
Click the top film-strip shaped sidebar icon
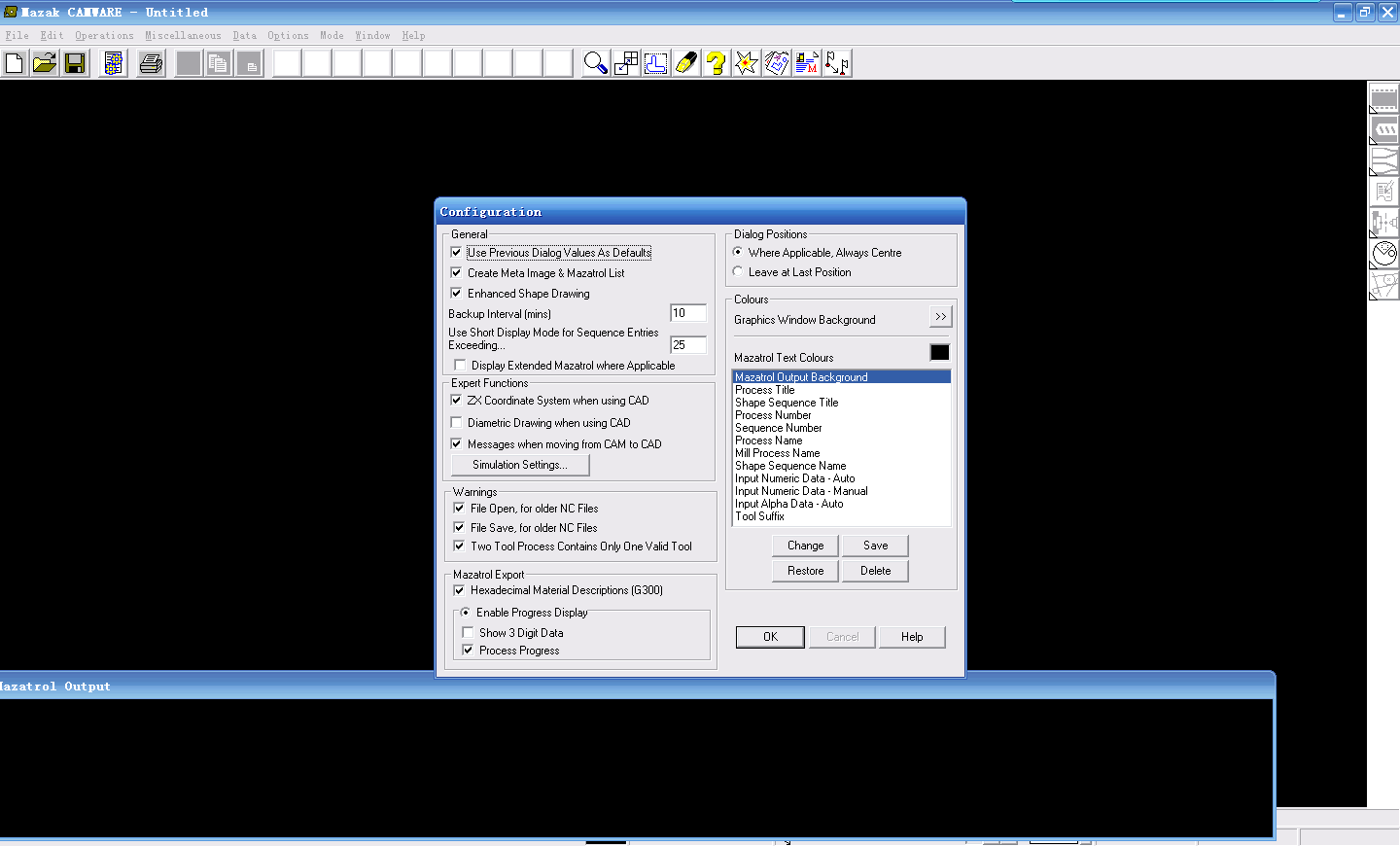[1384, 98]
